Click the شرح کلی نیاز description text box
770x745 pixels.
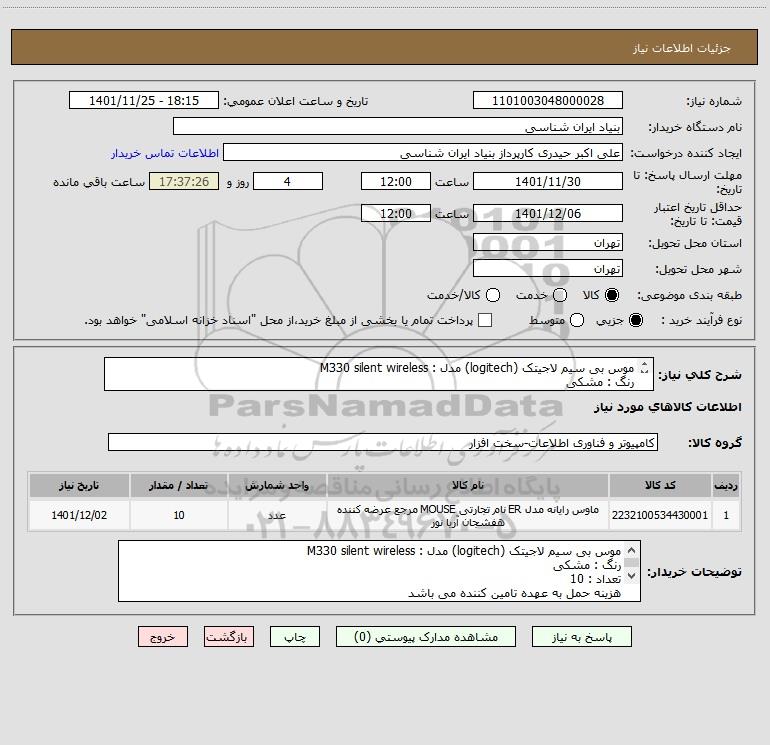point(379,374)
